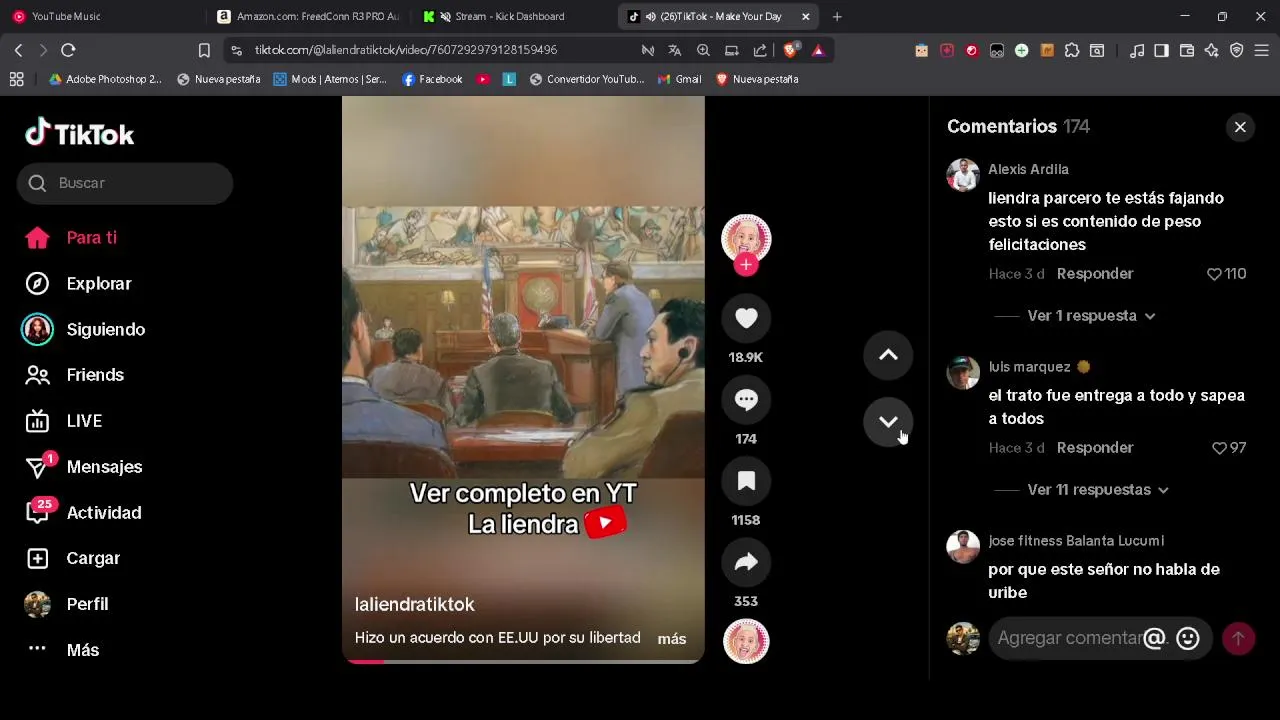Screen dimensions: 1280x720
Task: Go to the next video
Action: 888,421
